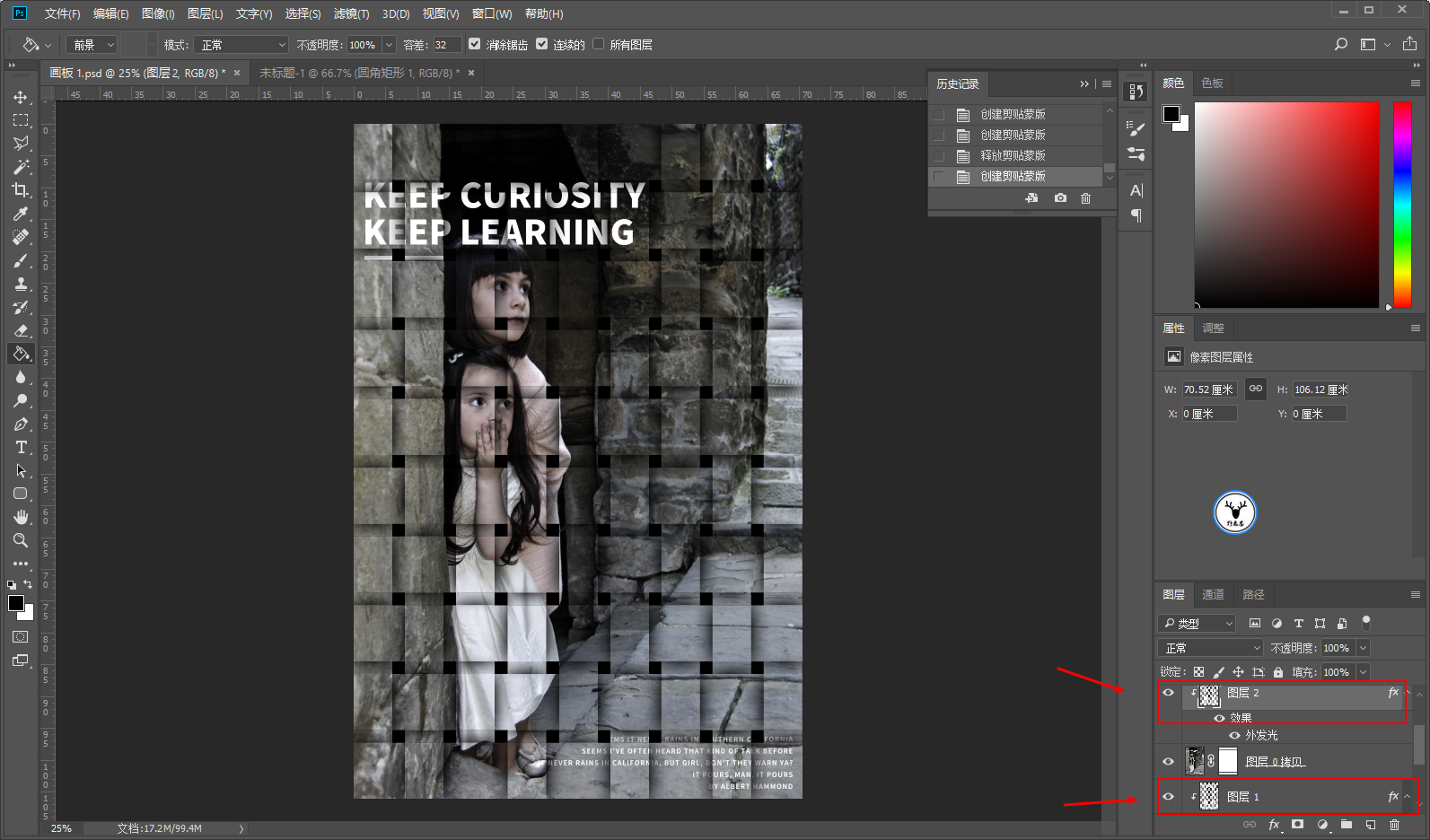
Task: Switch to the 通道 tab
Action: coord(1213,595)
